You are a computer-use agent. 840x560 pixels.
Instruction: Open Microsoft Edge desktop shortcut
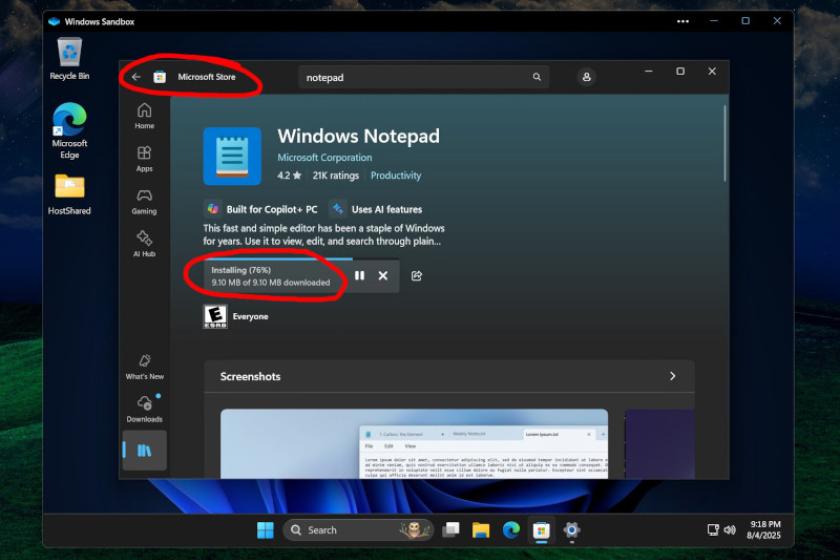coord(70,131)
